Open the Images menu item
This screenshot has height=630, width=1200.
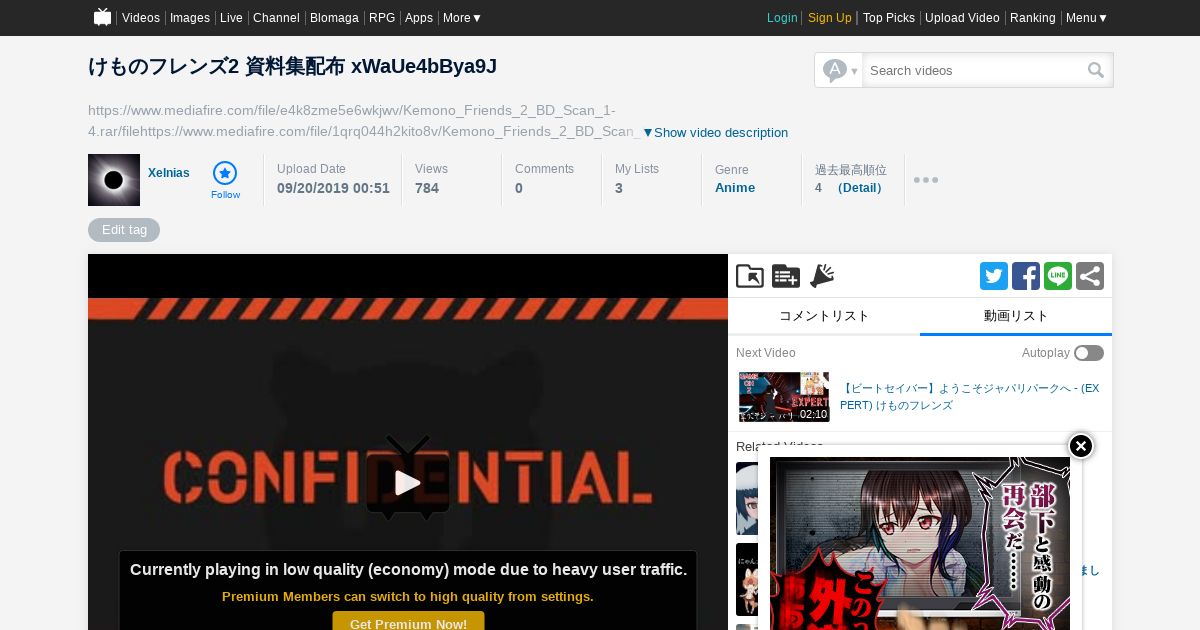tap(190, 18)
